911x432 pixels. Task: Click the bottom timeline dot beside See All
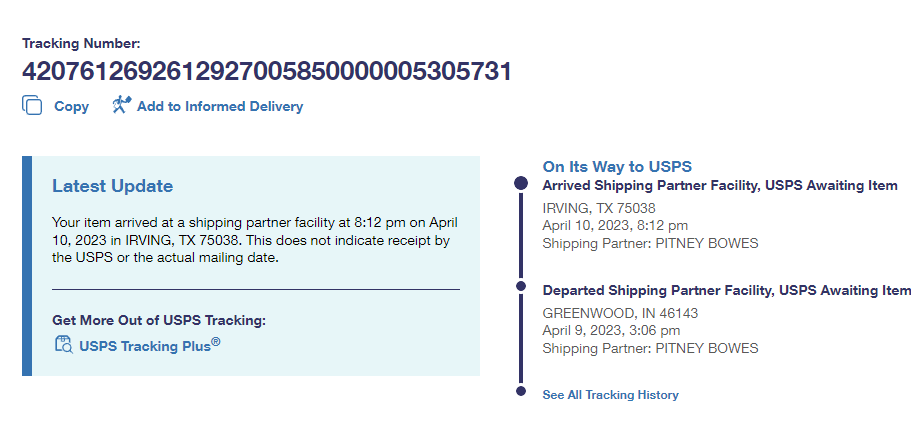(x=520, y=391)
